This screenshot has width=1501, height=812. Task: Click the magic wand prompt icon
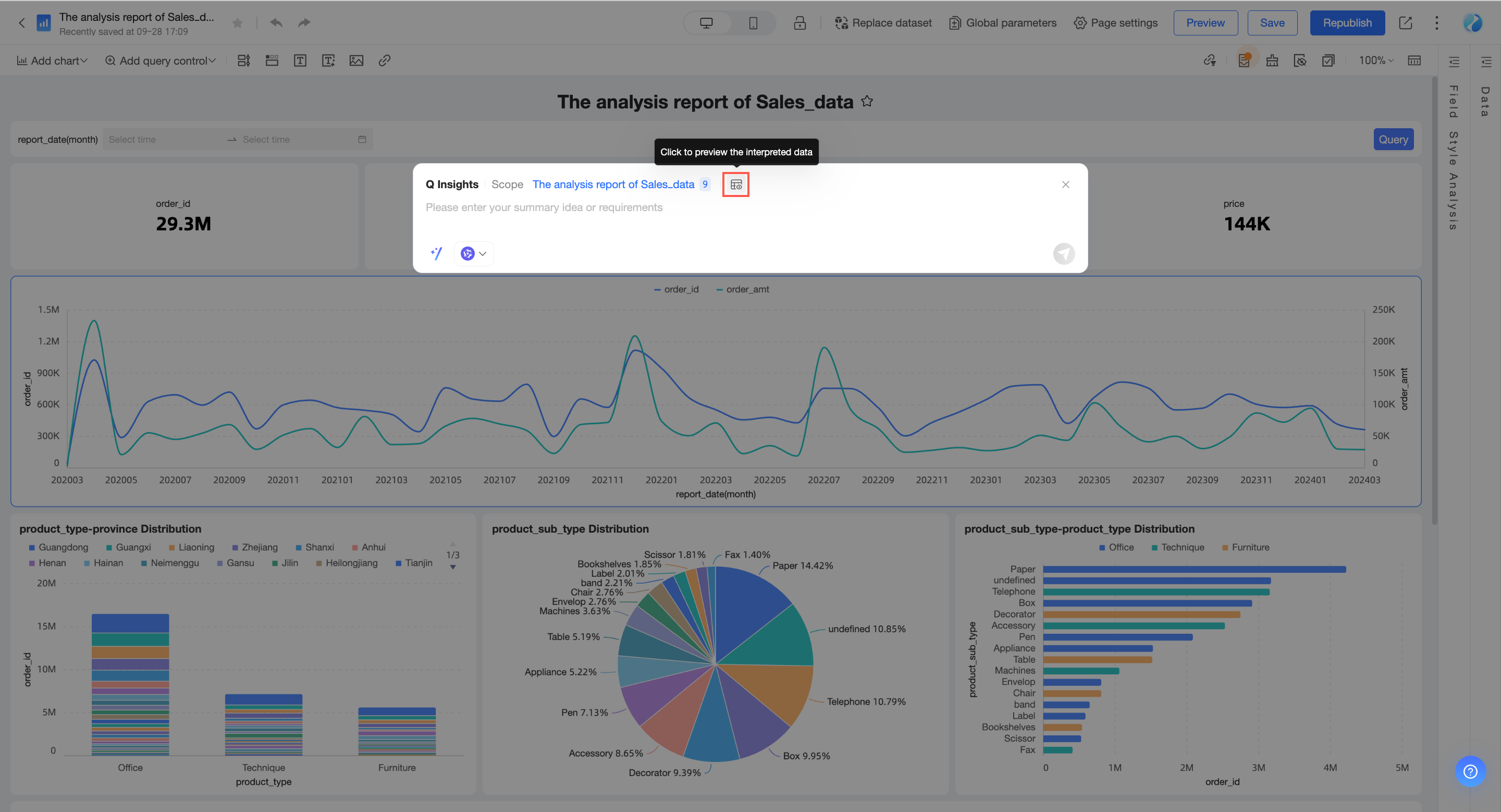[x=436, y=253]
